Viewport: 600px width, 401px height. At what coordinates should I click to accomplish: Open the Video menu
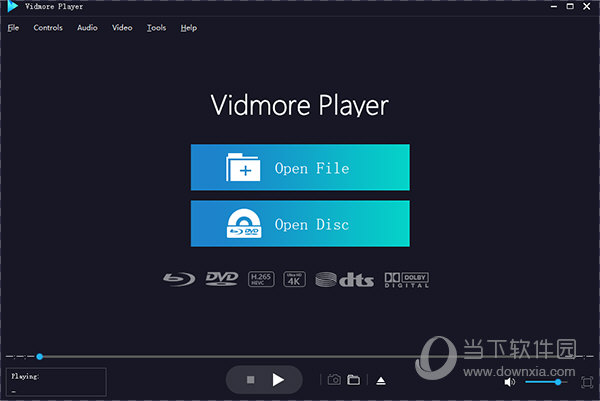122,28
